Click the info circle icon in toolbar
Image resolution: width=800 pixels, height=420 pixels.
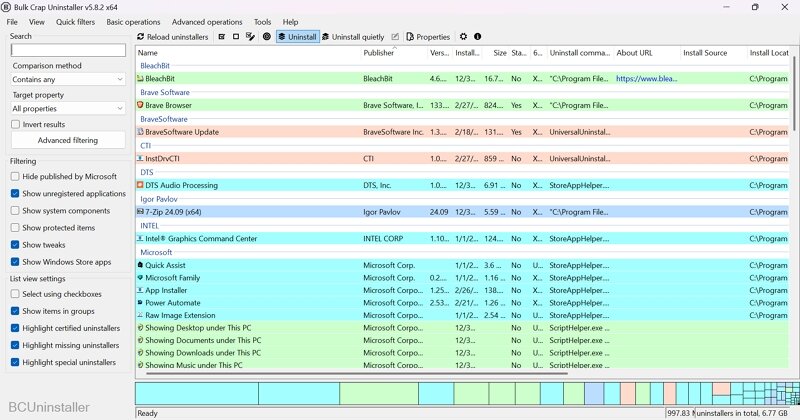pyautogui.click(x=477, y=37)
